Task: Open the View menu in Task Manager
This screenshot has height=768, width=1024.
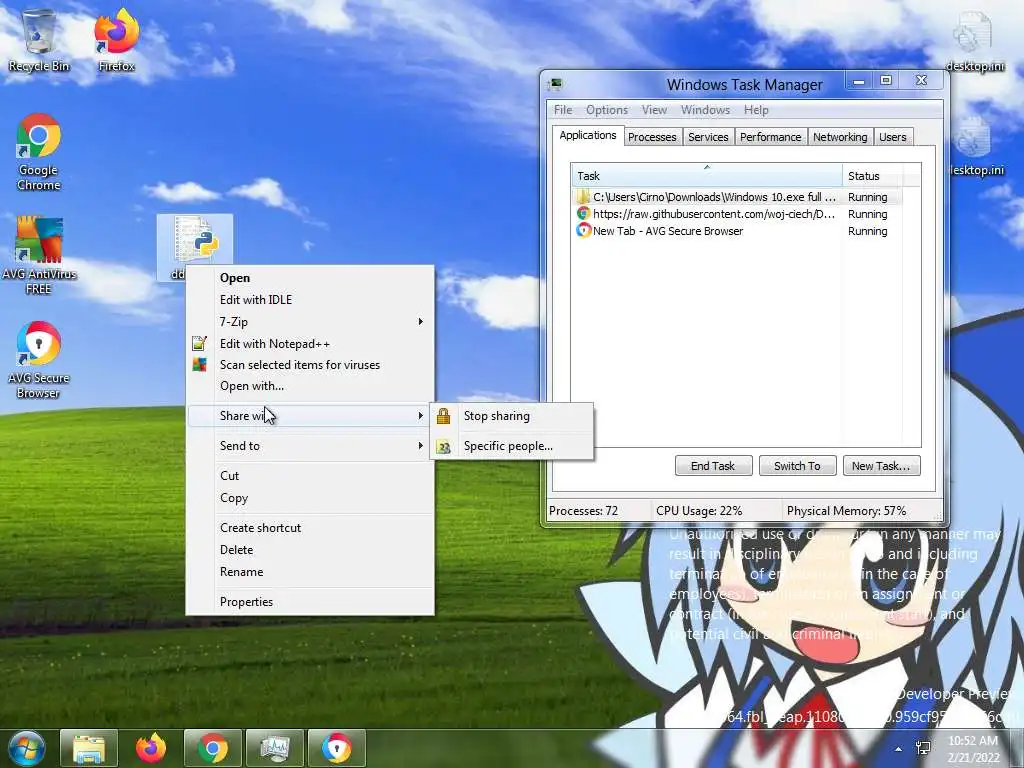Action: [654, 110]
